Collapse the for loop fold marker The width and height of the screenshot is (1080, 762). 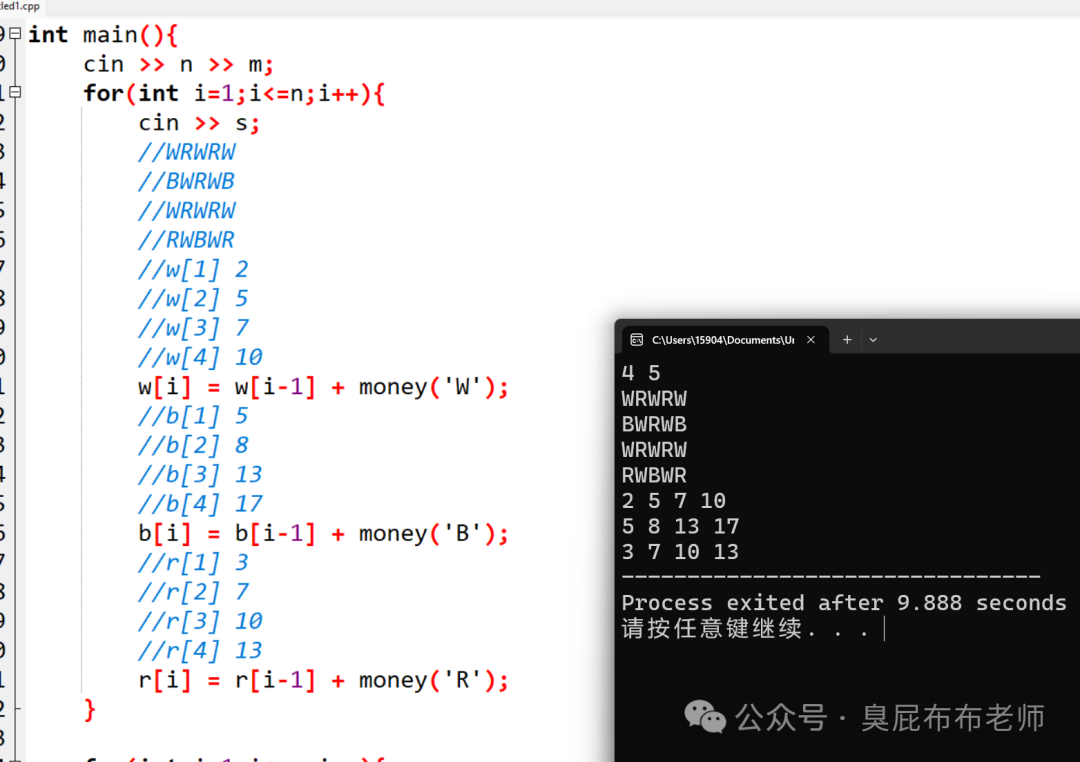click(x=15, y=92)
